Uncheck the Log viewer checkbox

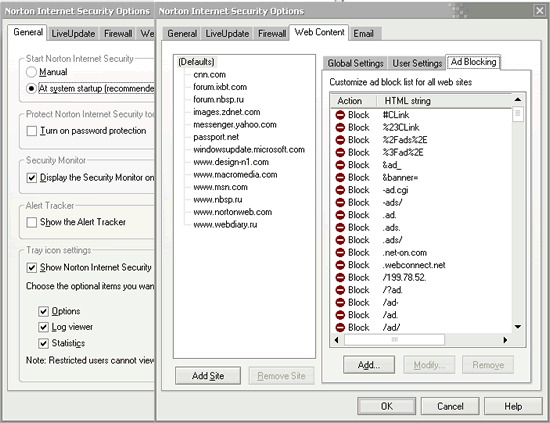pyautogui.click(x=43, y=327)
